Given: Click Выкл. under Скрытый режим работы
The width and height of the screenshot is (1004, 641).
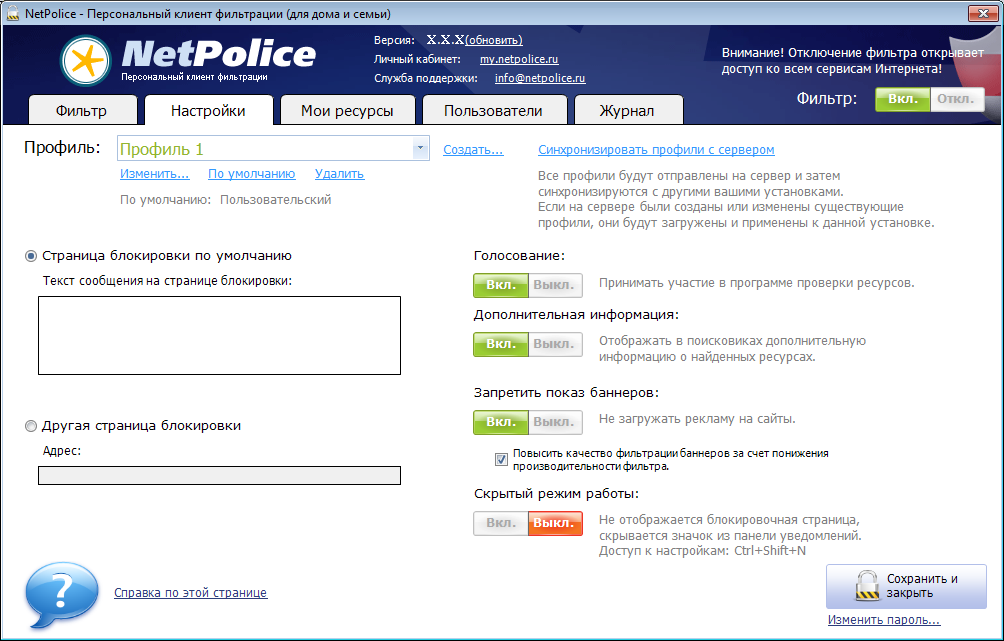Looking at the screenshot, I should 555,523.
